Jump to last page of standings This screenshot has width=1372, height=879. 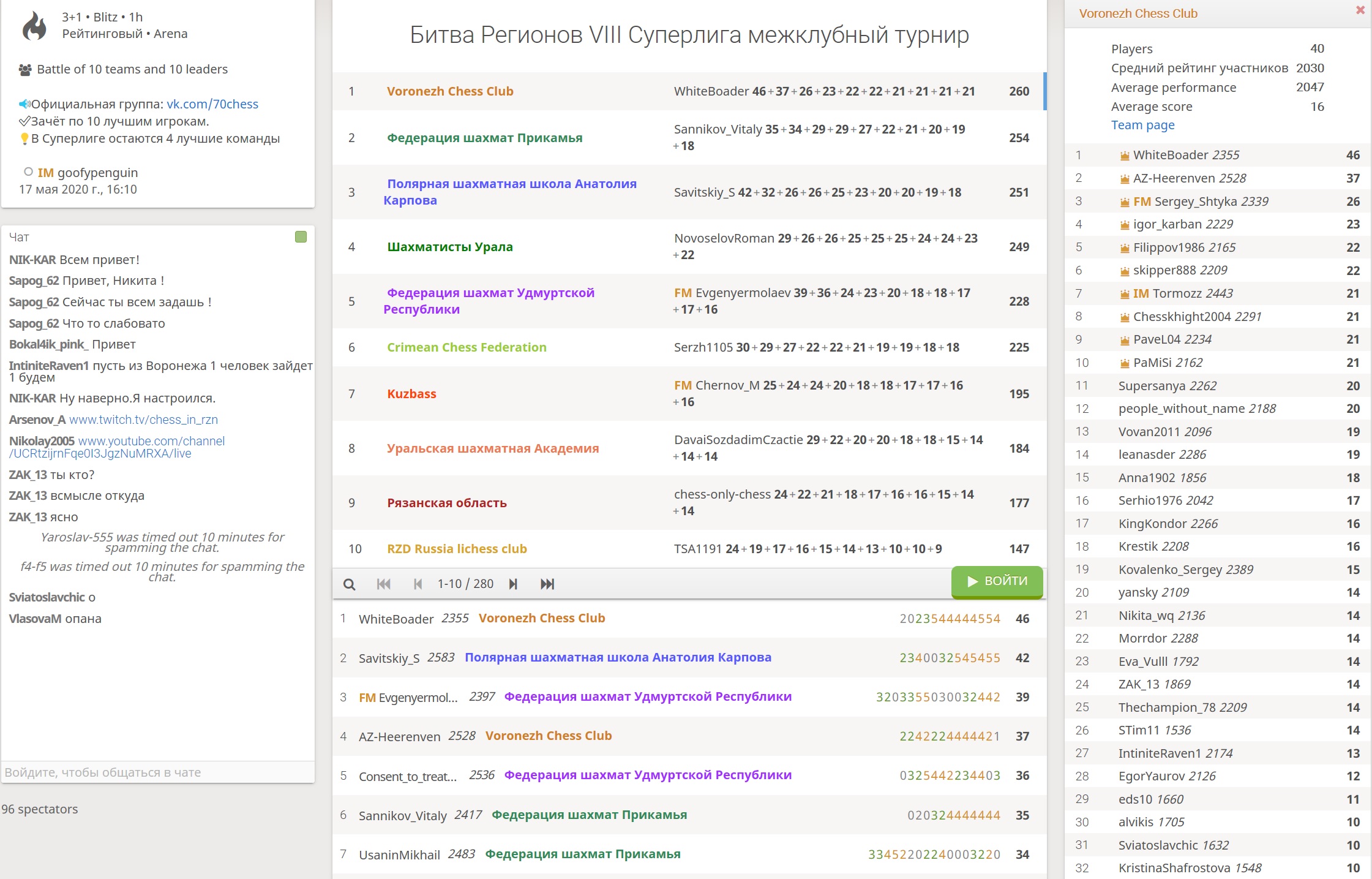(547, 584)
